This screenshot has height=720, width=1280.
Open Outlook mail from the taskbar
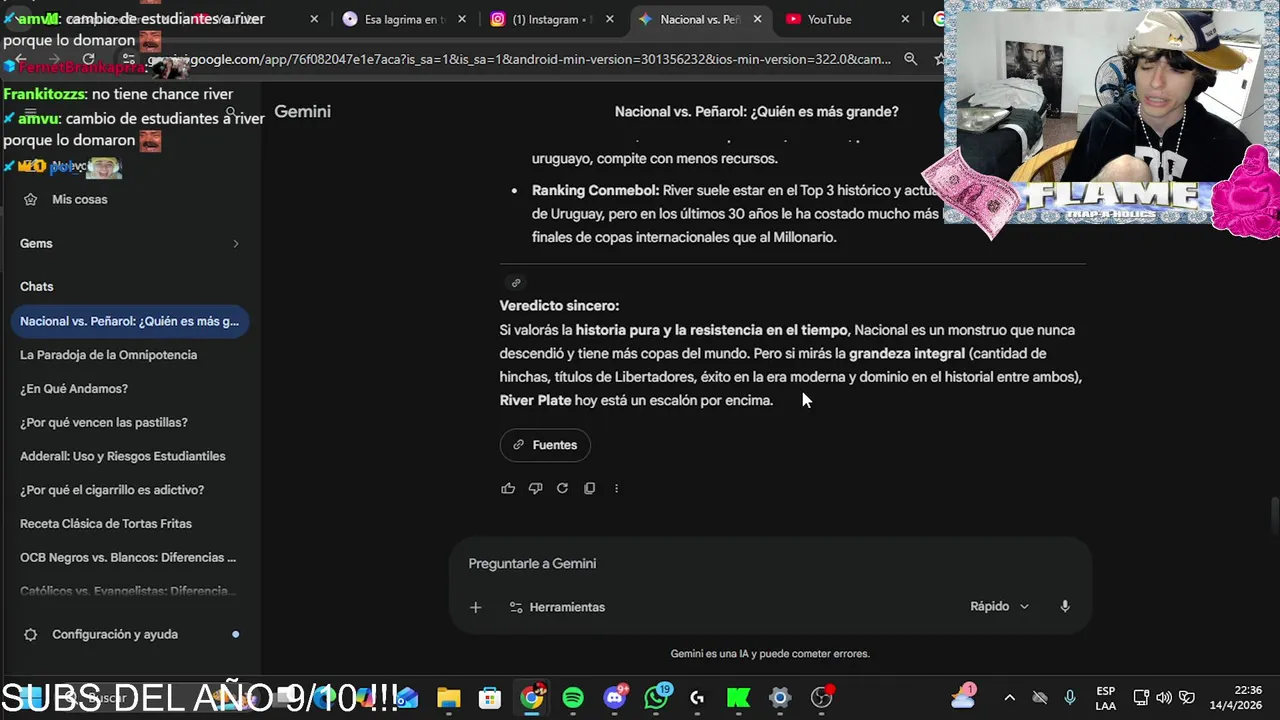coord(407,698)
